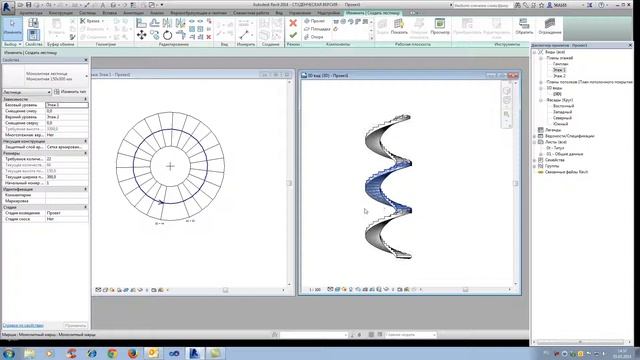Screen dimensions: 640x360
Task: Click the desired number of risers field
Action: point(67,159)
